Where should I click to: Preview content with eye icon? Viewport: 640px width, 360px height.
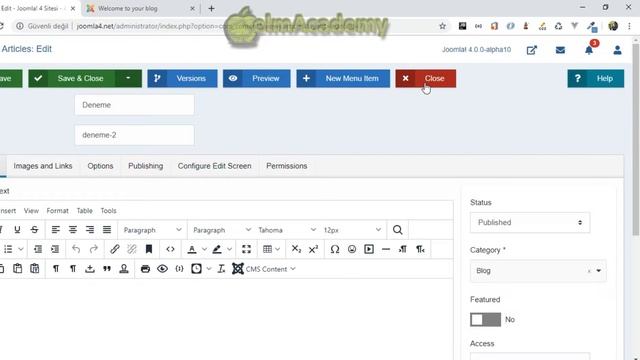[162, 269]
